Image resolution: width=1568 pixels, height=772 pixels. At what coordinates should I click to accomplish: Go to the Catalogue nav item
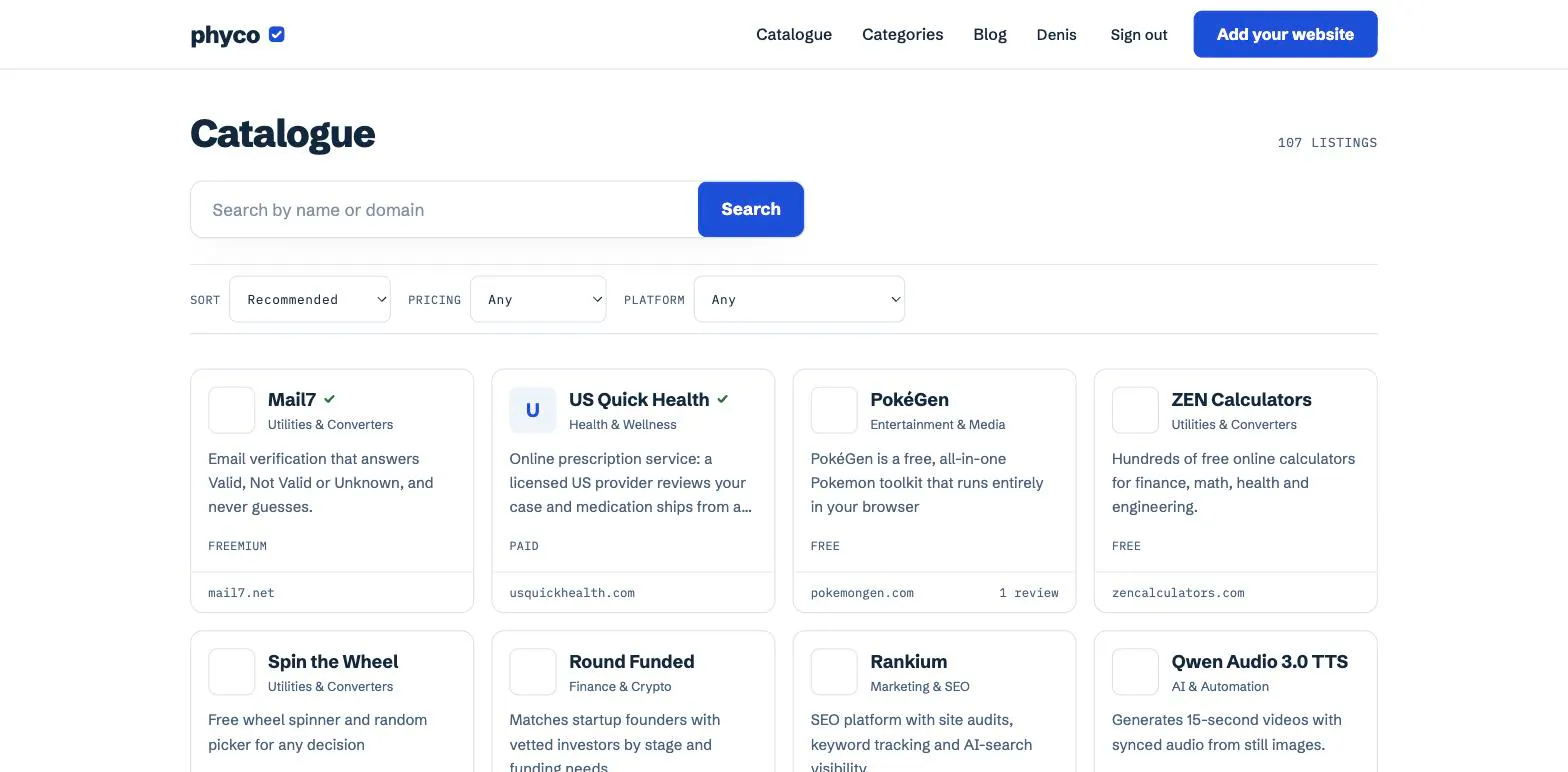794,34
